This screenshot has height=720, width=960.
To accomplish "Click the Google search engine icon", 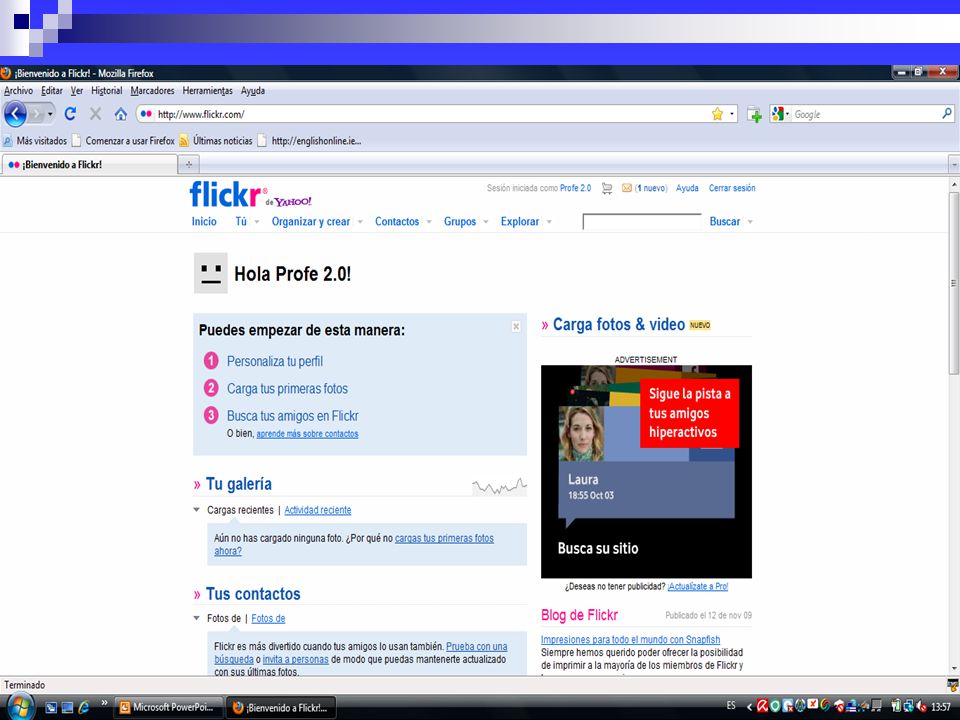I will 778,114.
